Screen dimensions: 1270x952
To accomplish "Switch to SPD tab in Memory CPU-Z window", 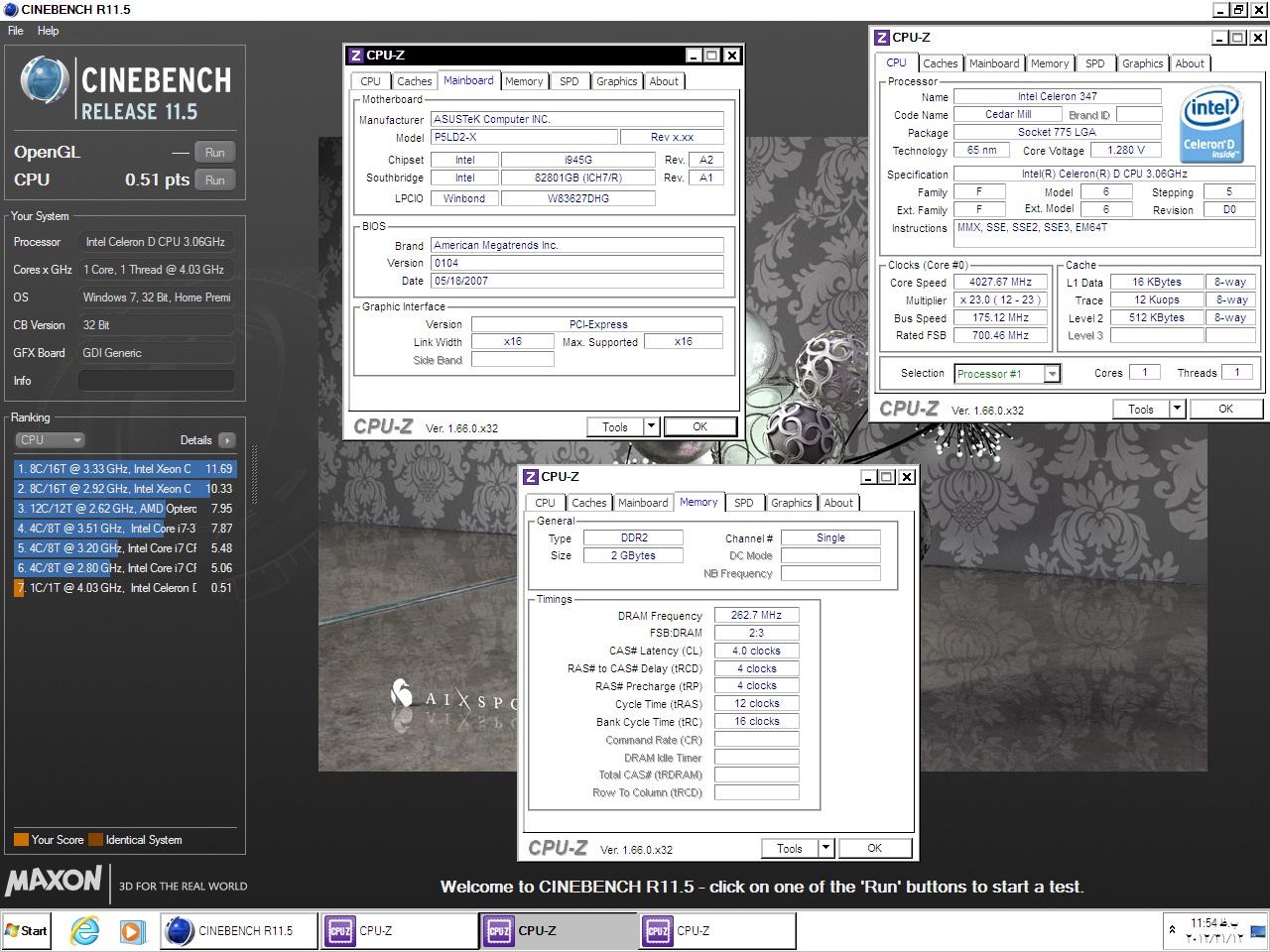I will (x=744, y=503).
